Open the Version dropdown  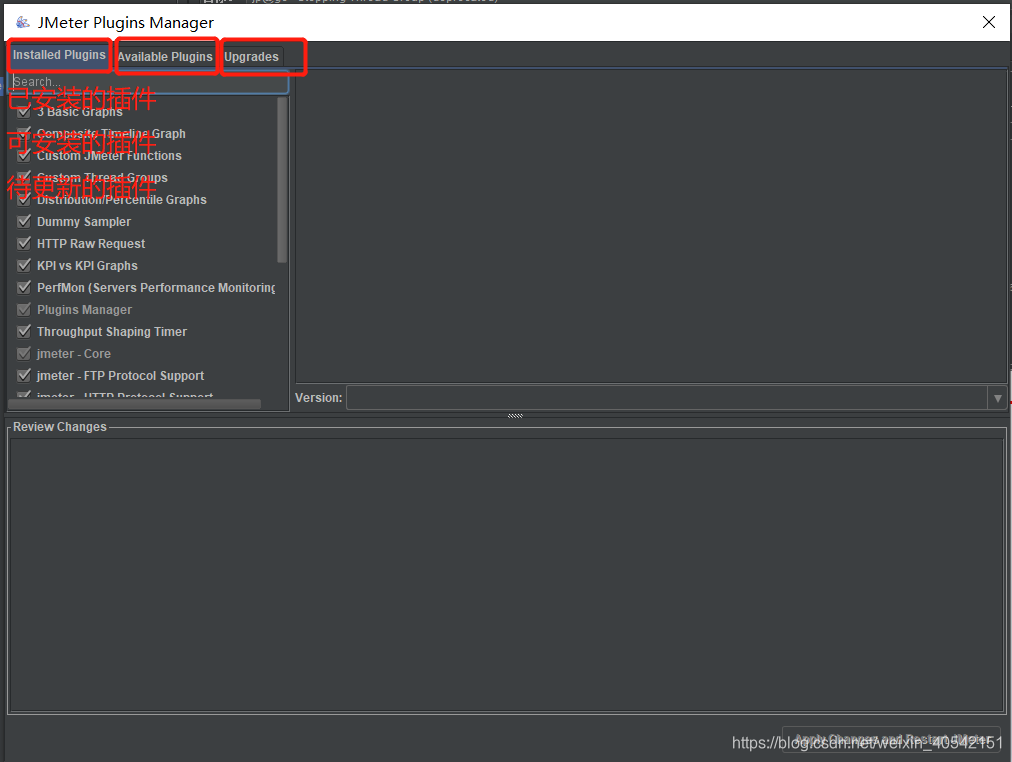click(998, 398)
